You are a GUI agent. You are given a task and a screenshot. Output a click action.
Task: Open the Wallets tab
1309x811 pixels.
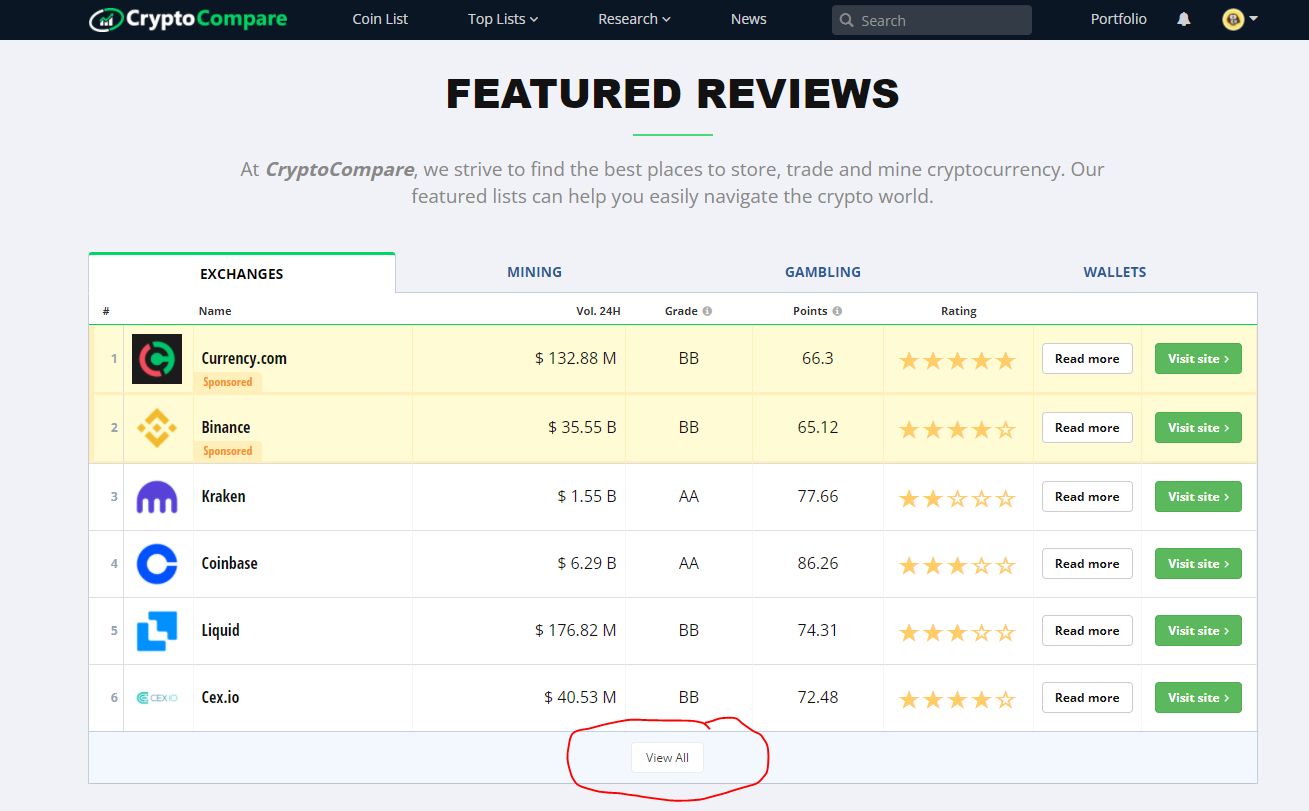(x=1114, y=271)
